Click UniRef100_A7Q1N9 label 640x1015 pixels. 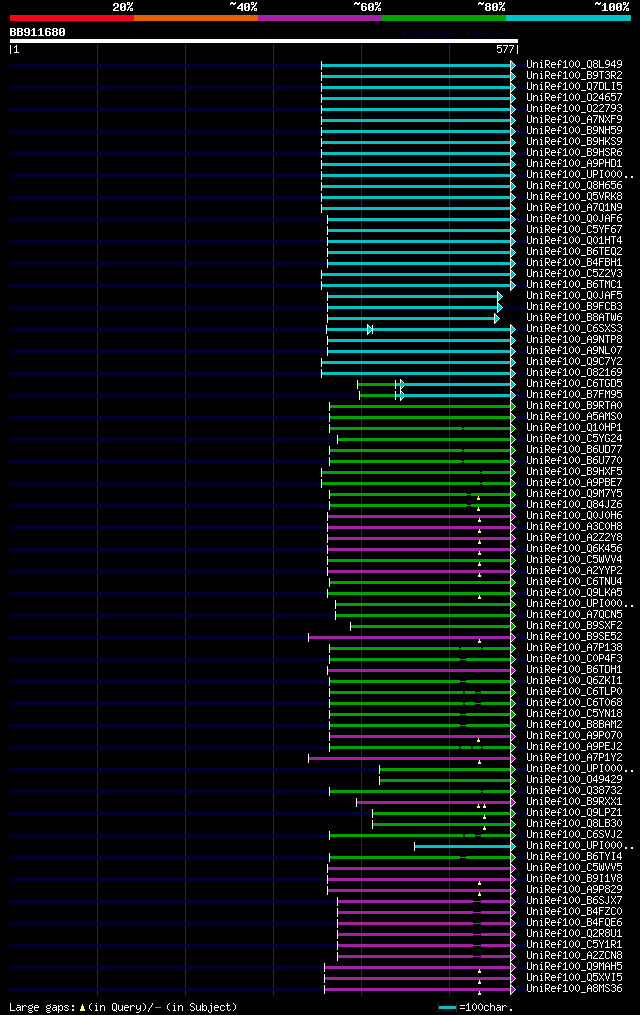click(574, 208)
